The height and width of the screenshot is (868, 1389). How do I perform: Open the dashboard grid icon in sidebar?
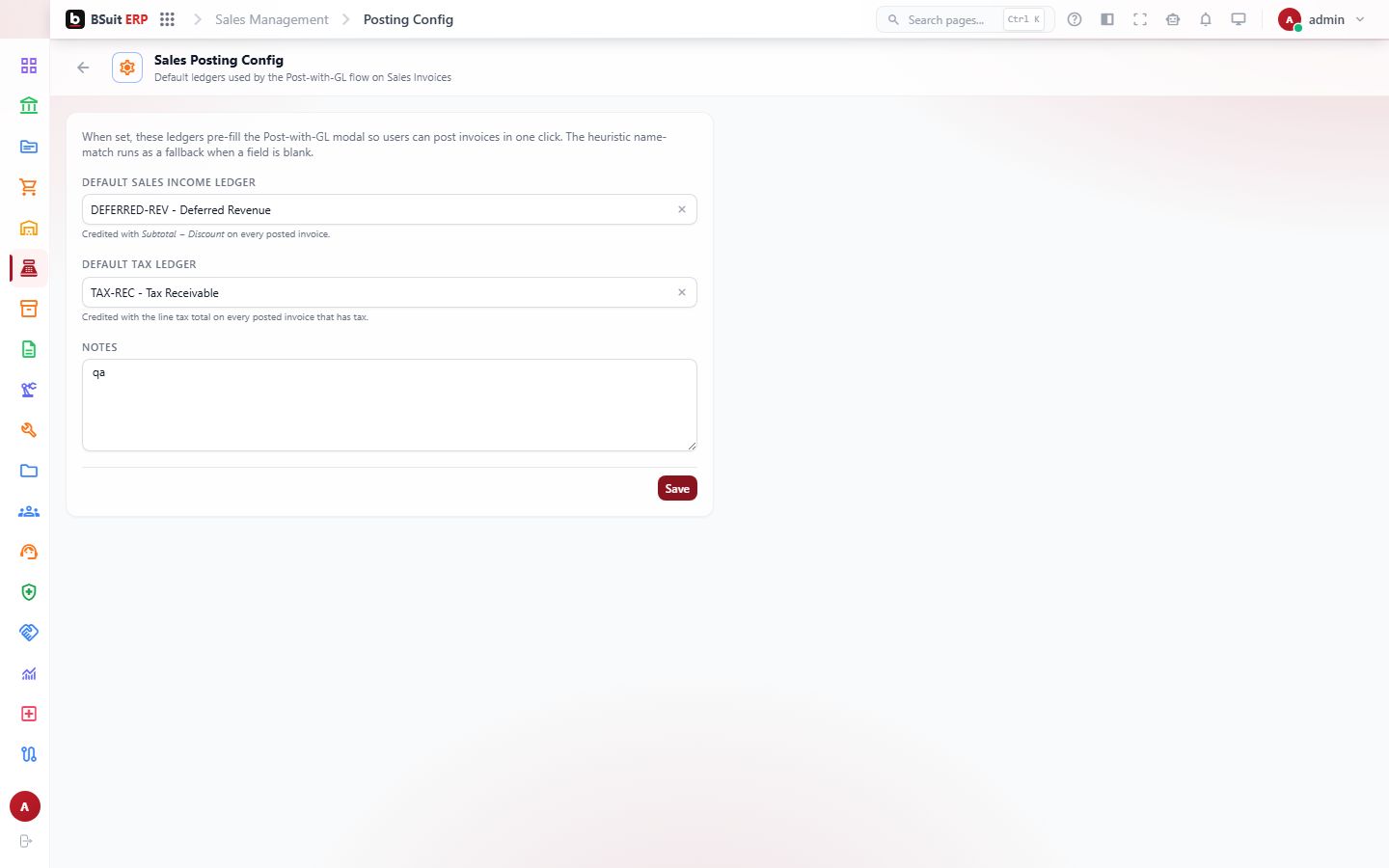(29, 66)
